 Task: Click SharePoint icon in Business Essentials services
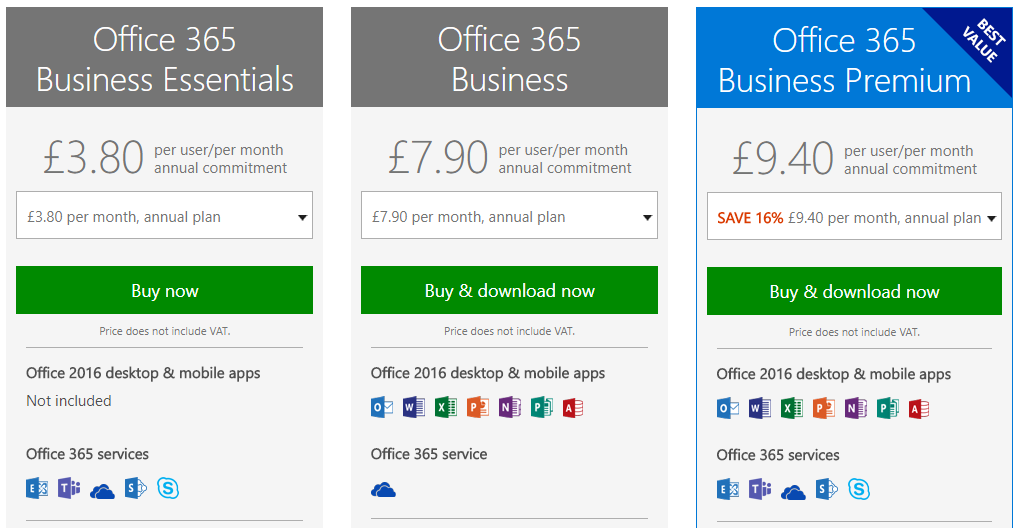coord(136,489)
